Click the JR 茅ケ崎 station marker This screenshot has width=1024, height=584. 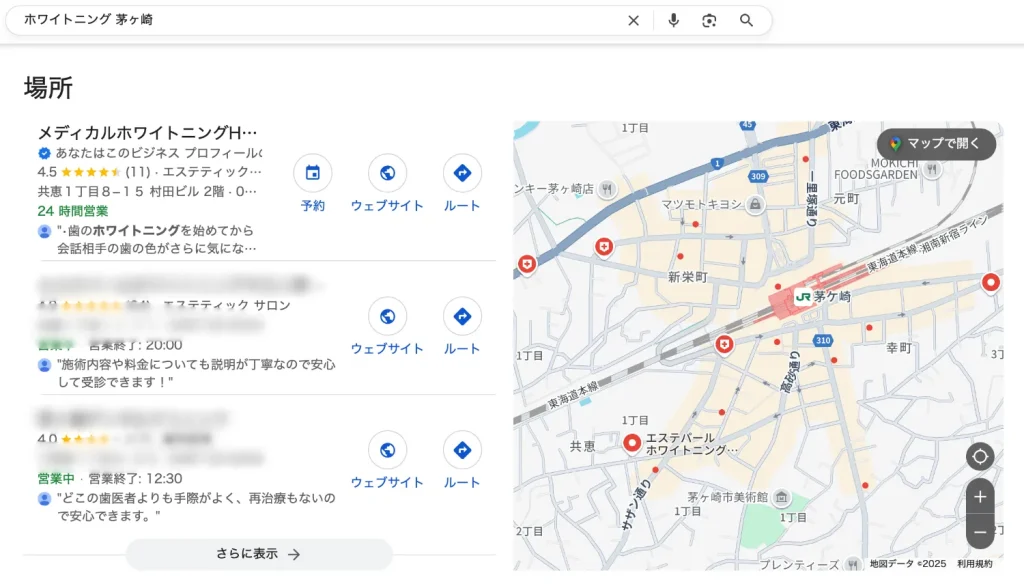click(803, 297)
